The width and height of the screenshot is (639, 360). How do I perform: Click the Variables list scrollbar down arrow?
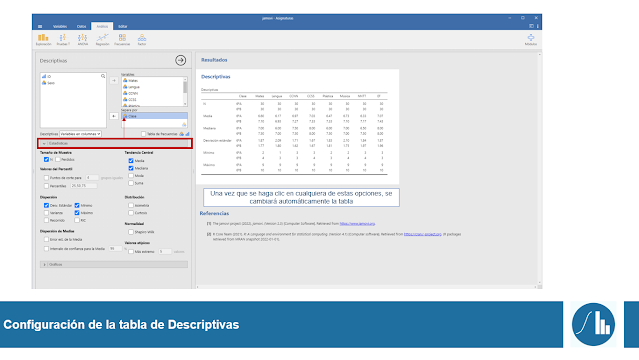click(x=185, y=104)
